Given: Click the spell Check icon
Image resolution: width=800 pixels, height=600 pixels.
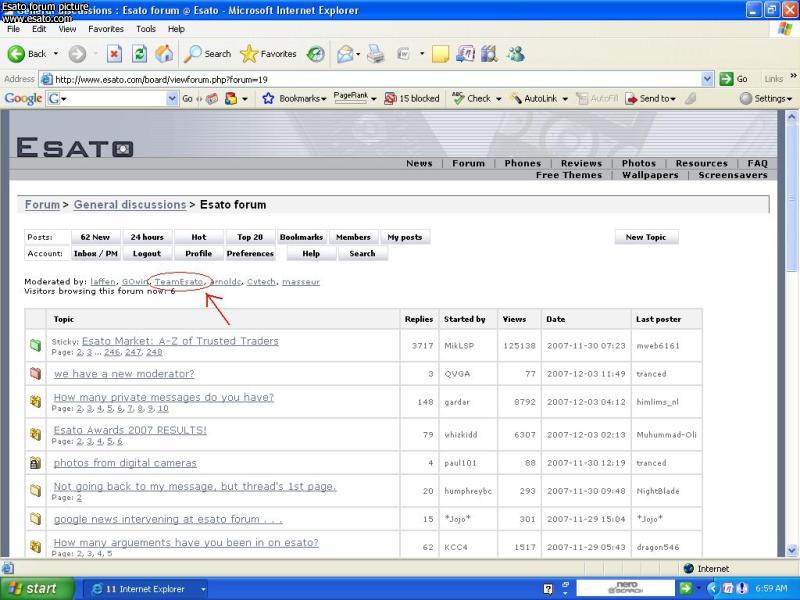Looking at the screenshot, I should [458, 98].
